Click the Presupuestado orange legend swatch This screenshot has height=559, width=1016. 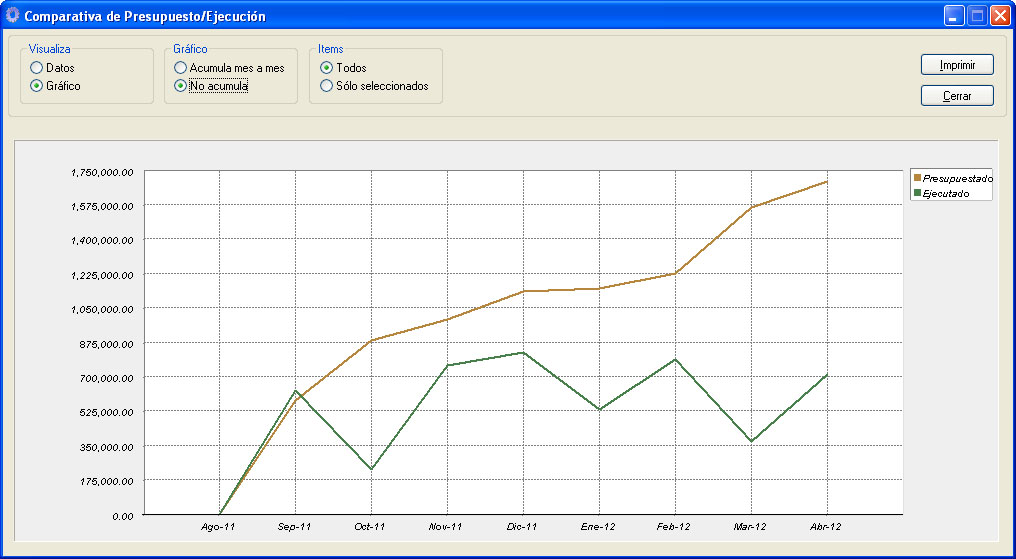pos(918,178)
